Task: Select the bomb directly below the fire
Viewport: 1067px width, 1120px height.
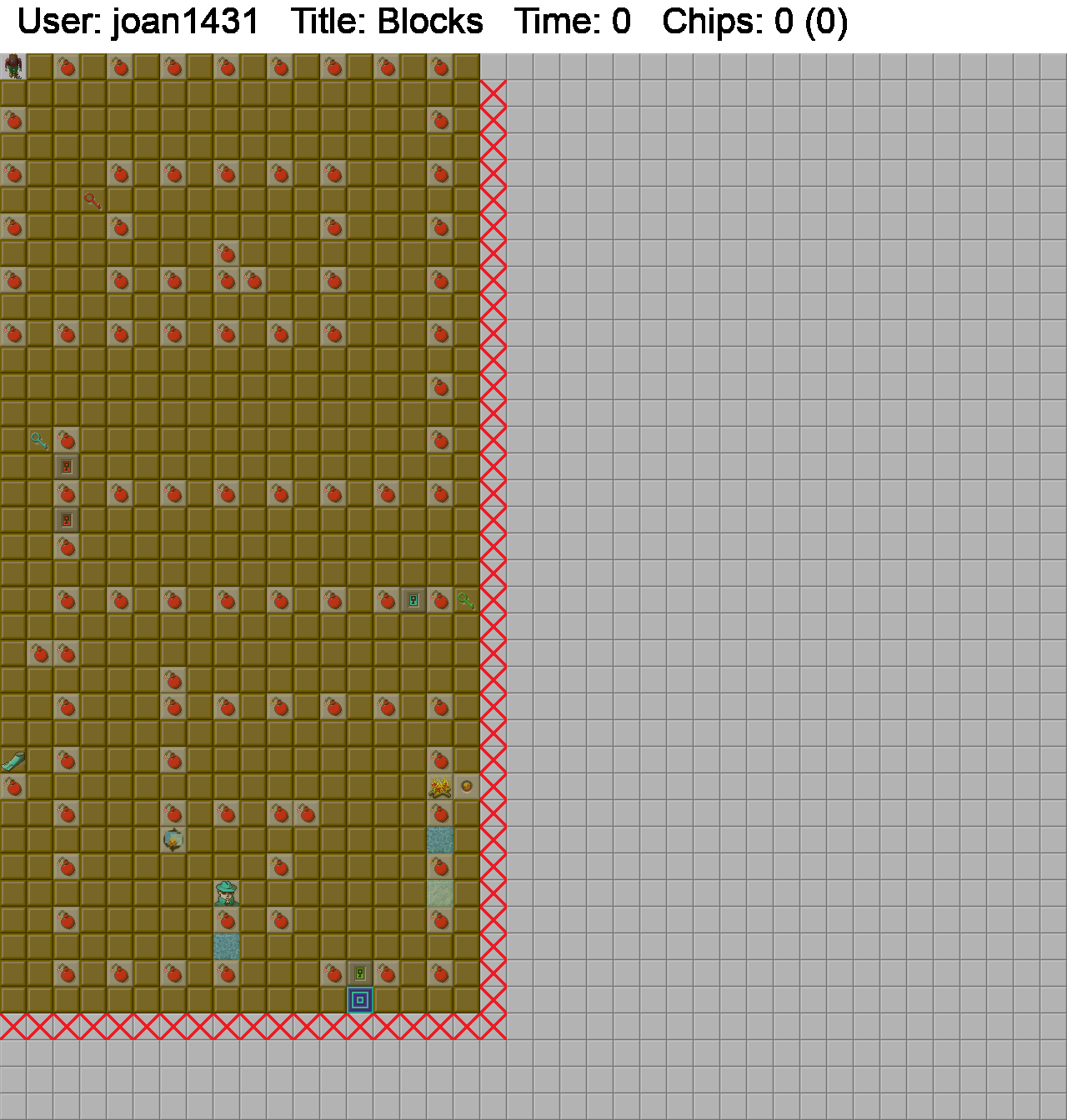Action: [440, 813]
